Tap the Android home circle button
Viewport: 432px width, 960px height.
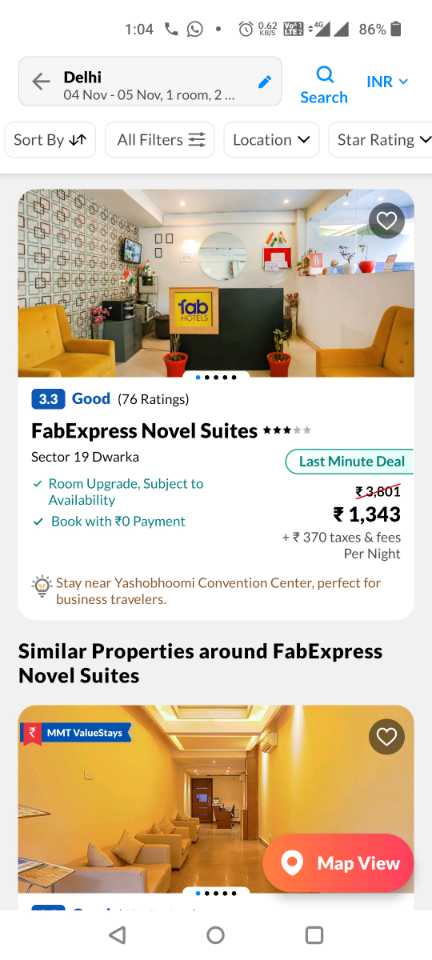(215, 934)
